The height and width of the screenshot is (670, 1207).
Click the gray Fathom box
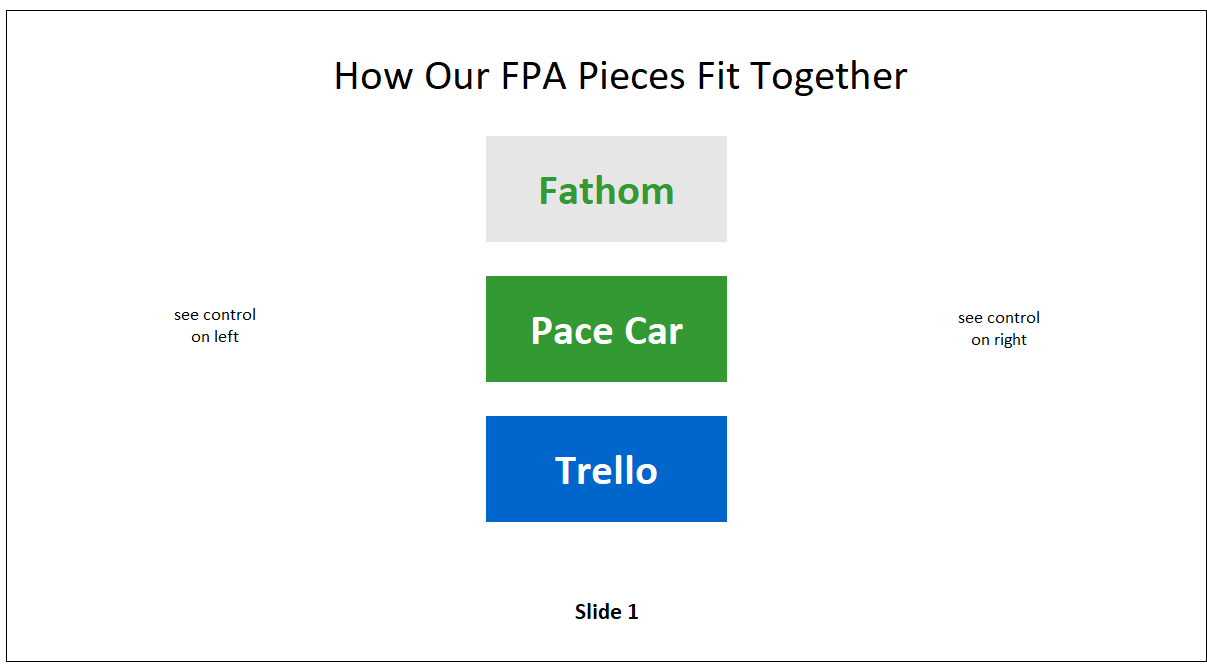606,189
